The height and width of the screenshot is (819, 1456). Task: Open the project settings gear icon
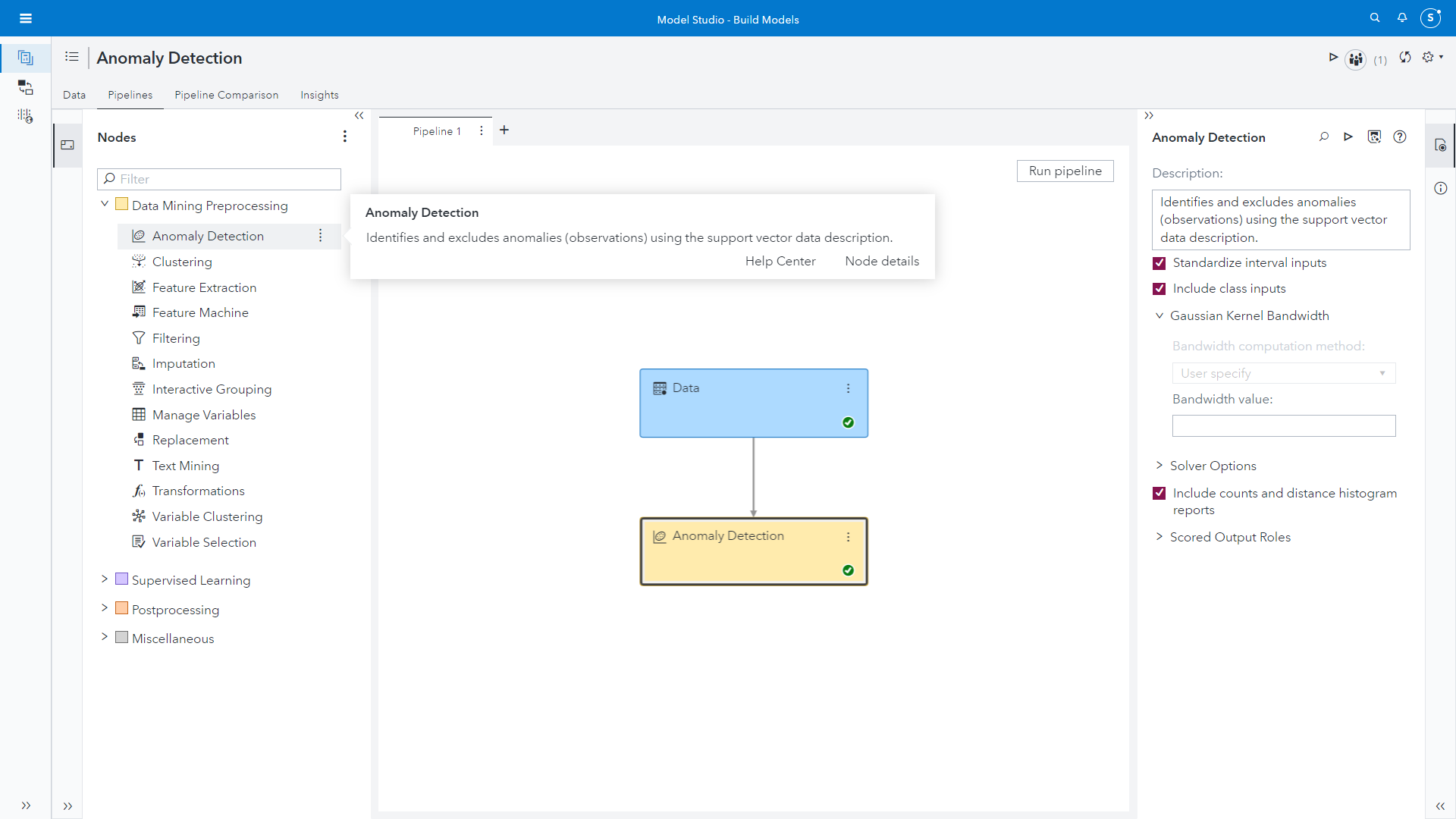[1429, 58]
